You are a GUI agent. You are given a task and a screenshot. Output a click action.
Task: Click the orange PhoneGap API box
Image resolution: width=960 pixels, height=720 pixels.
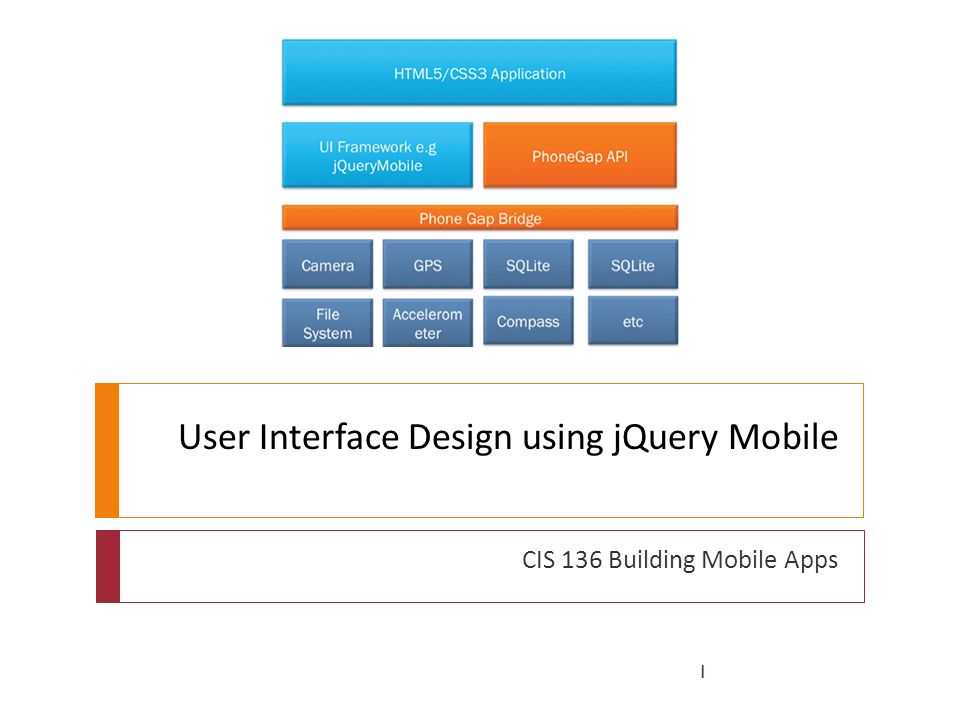pos(580,155)
